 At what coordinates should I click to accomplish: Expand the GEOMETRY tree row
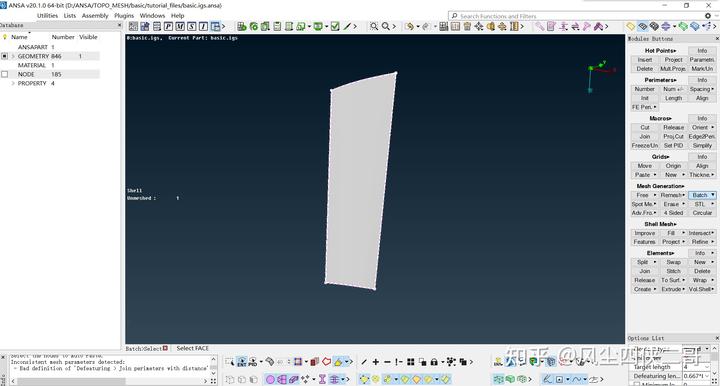pyautogui.click(x=13, y=56)
